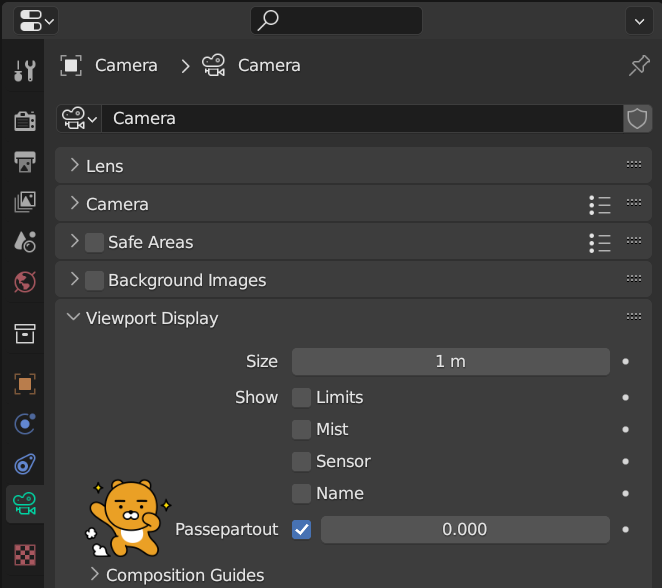Image resolution: width=662 pixels, height=588 pixels.
Task: Click the first Camera breadcrumb label
Action: point(126,65)
